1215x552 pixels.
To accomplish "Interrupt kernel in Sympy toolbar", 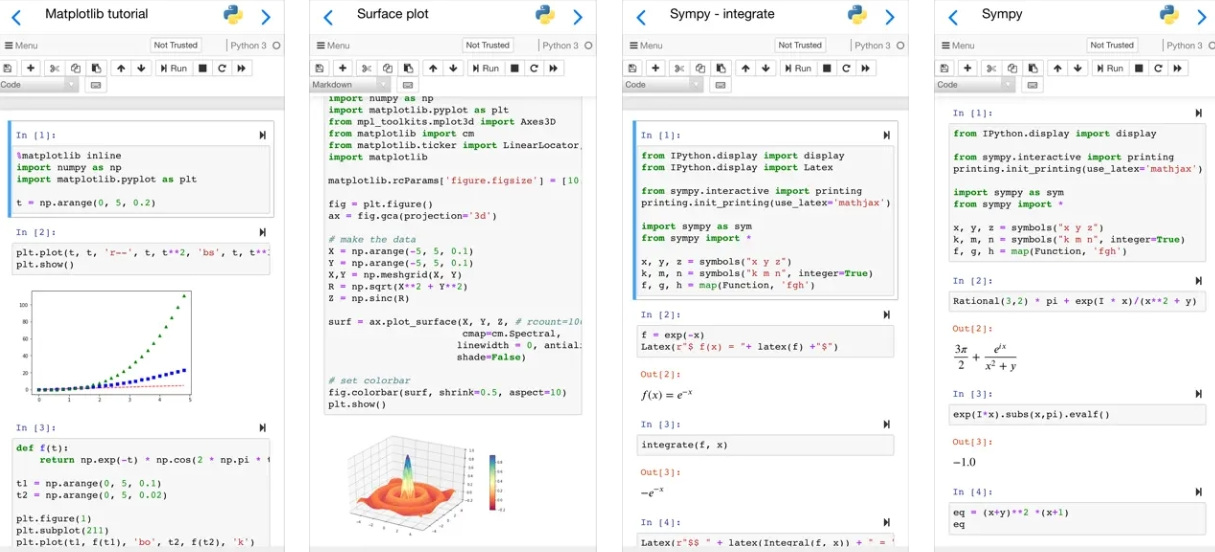I will coord(1138,68).
